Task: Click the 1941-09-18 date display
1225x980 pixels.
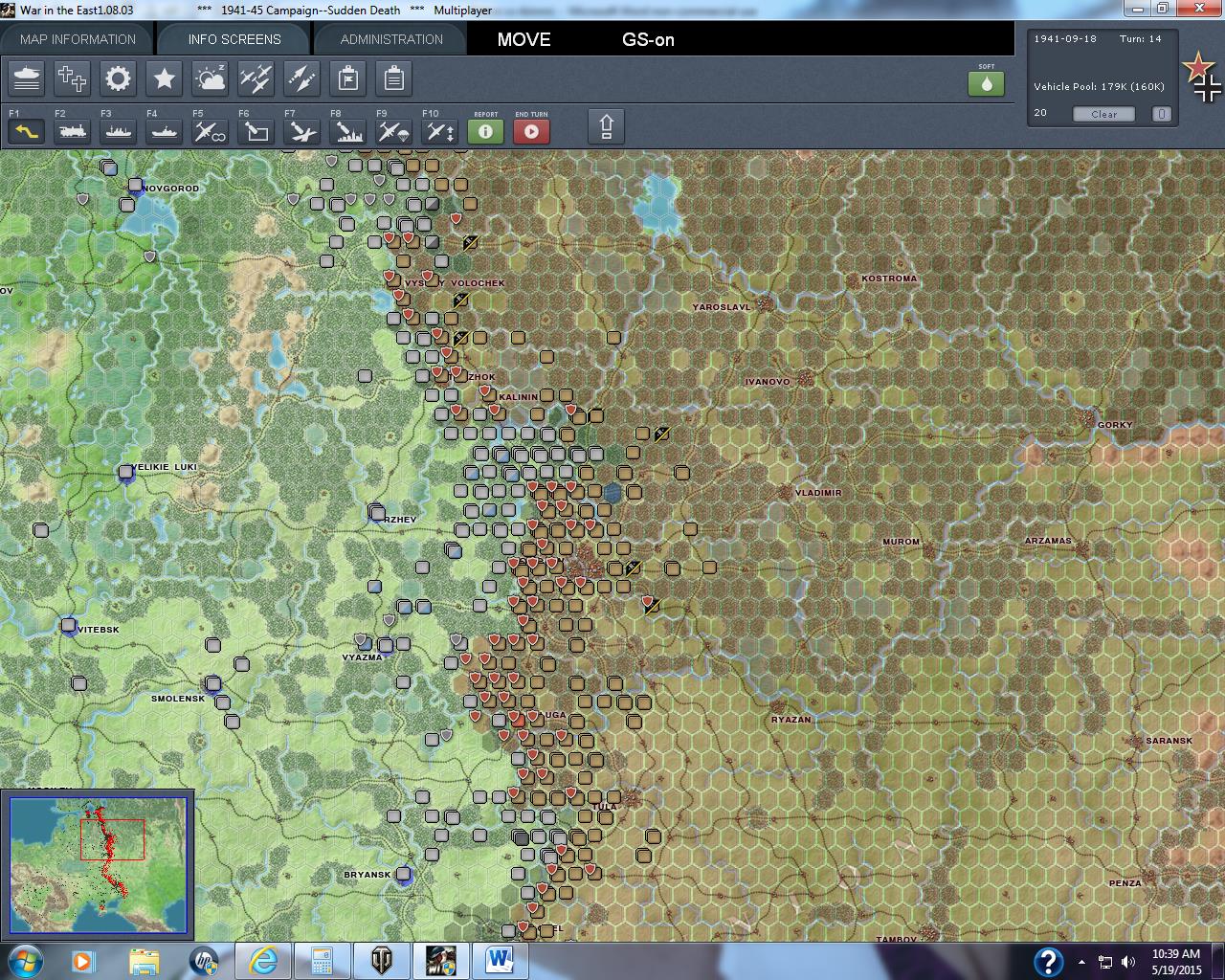Action: pyautogui.click(x=1065, y=39)
